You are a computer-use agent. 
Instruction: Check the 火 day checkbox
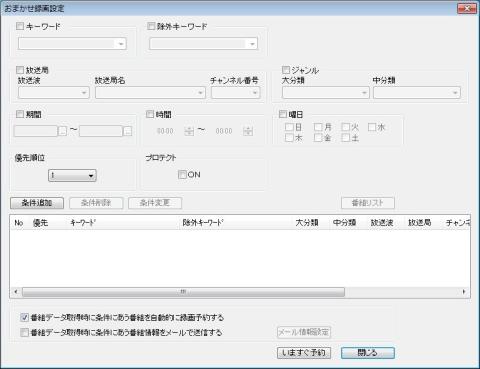(x=346, y=127)
